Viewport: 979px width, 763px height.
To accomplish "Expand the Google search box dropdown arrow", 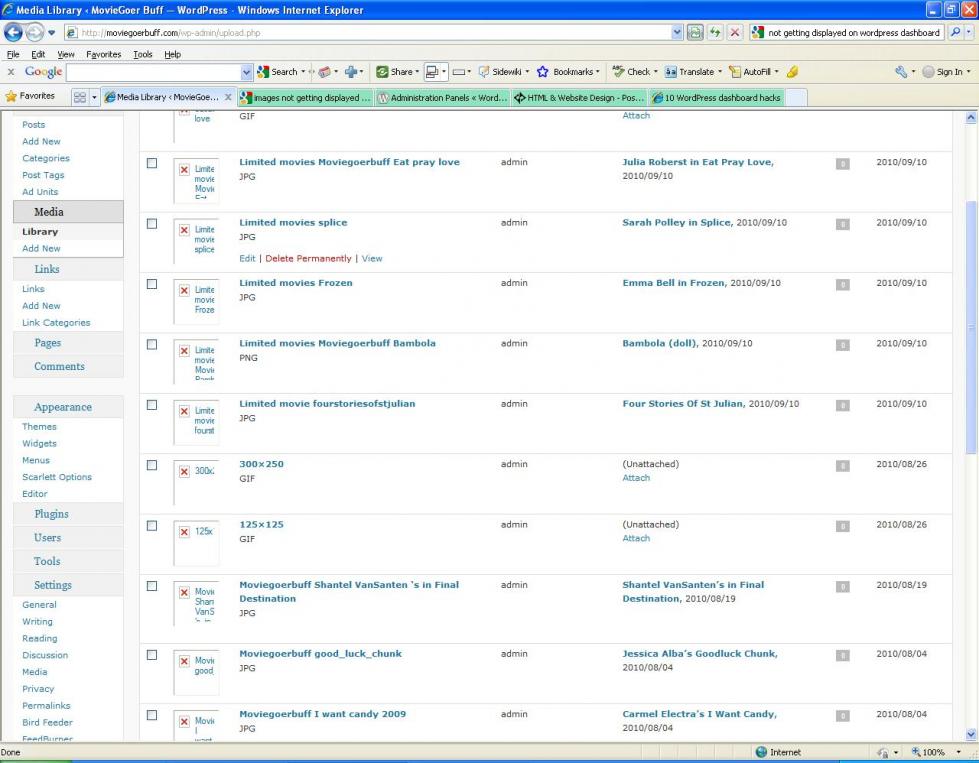I will [247, 72].
